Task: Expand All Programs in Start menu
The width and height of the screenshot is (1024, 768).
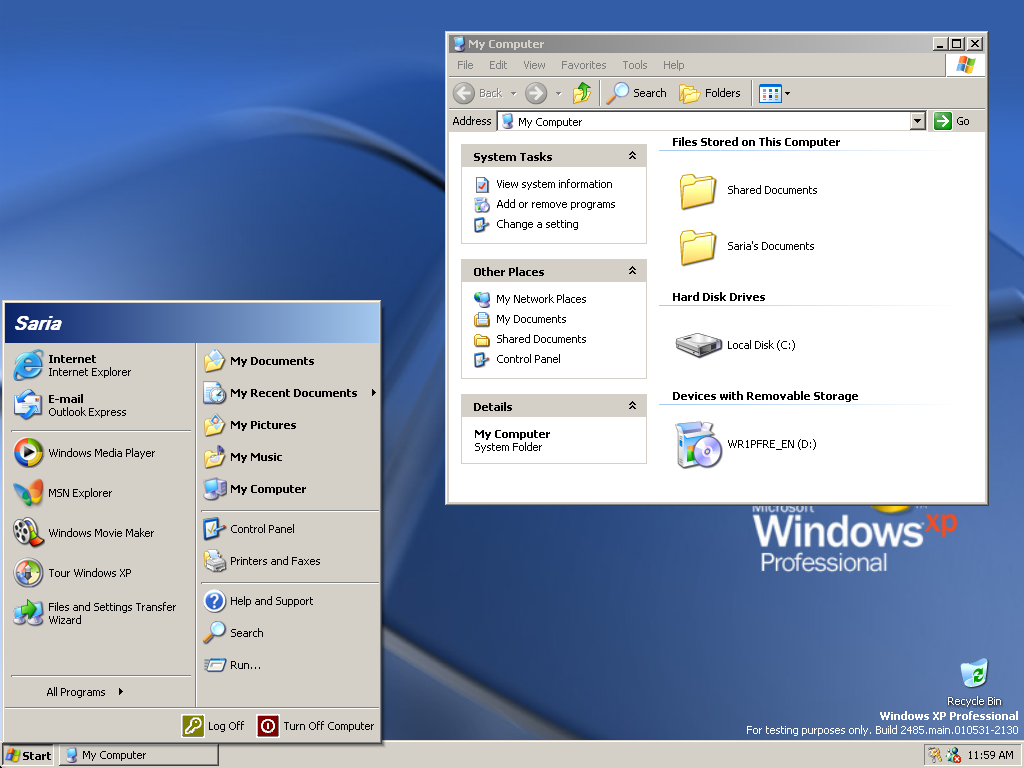Action: pyautogui.click(x=85, y=692)
